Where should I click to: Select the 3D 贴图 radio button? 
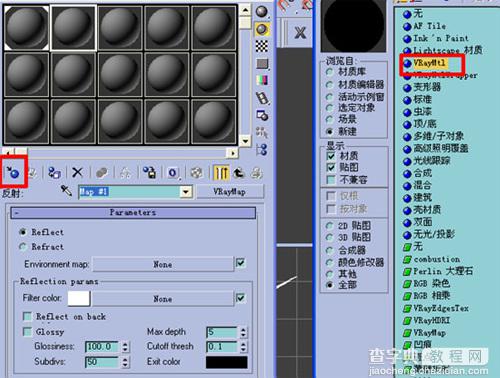pos(330,238)
